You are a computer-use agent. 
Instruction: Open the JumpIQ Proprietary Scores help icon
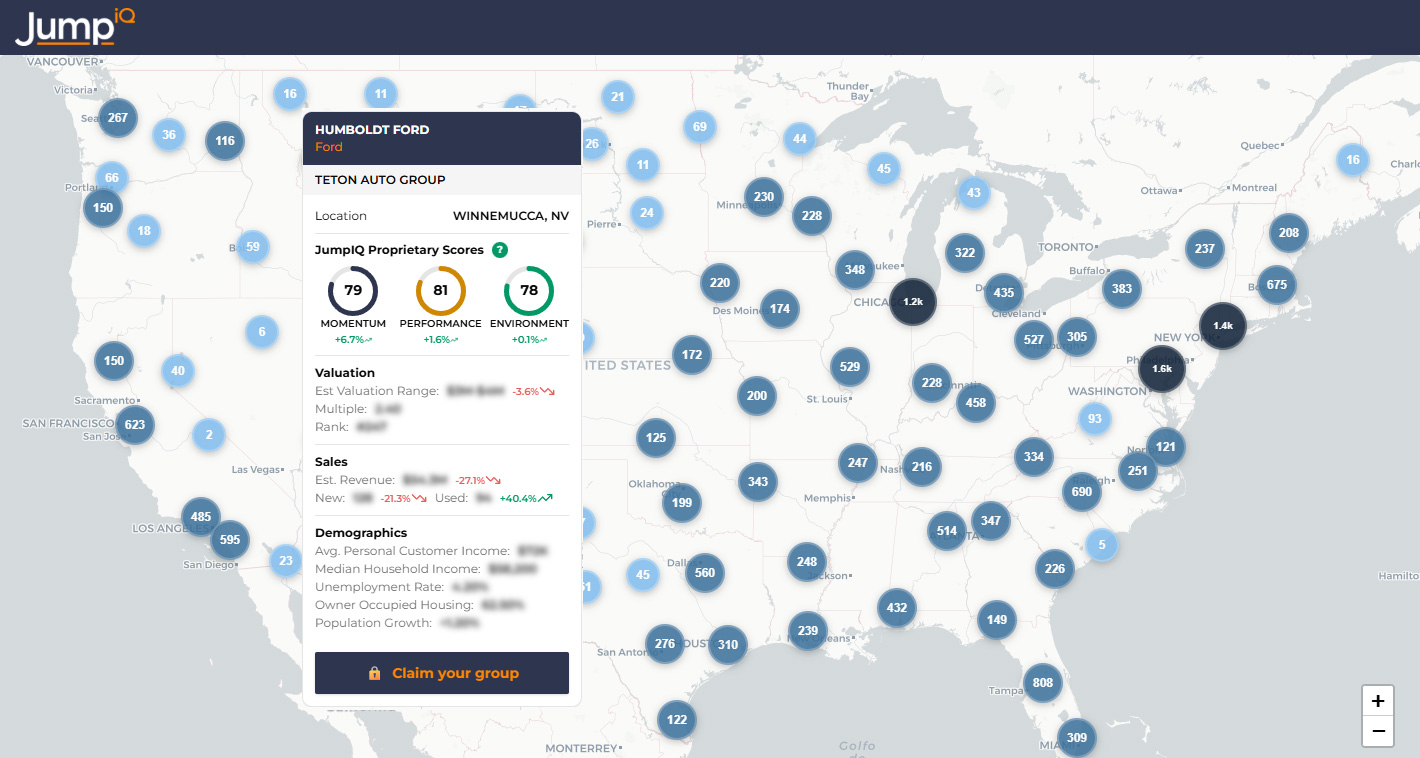pyautogui.click(x=500, y=250)
